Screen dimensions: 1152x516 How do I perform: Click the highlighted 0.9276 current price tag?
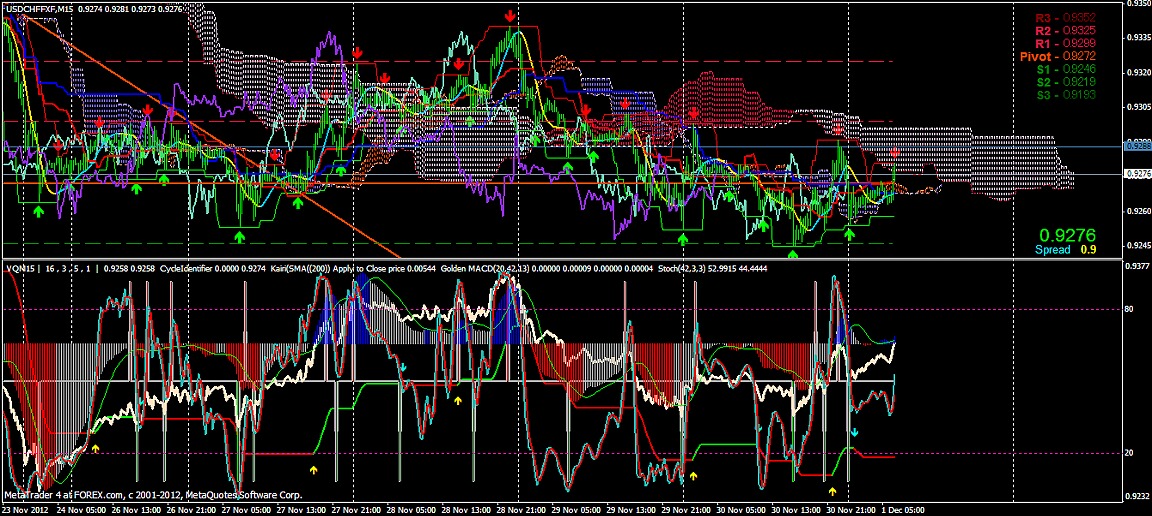click(x=1137, y=173)
